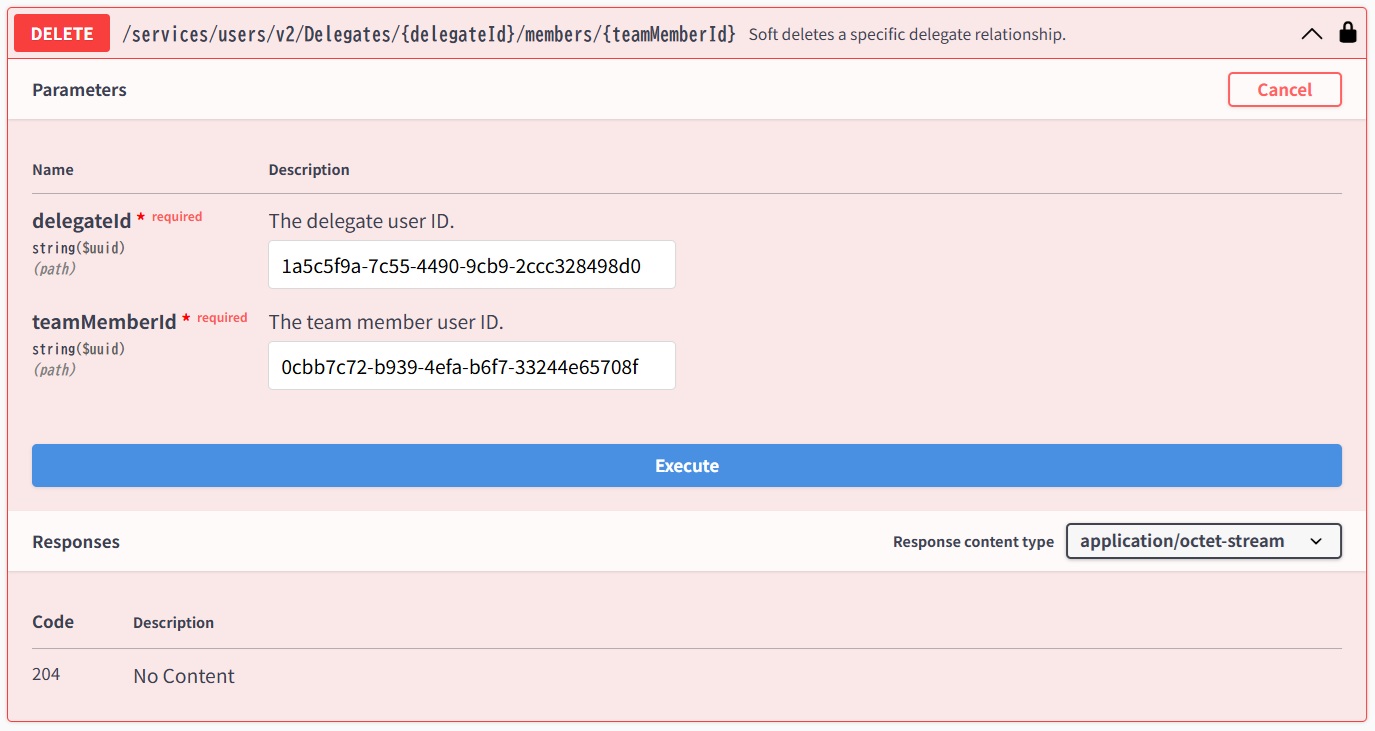The height and width of the screenshot is (731, 1375).
Task: Click 'The team member user ID.' description
Action: pos(386,322)
